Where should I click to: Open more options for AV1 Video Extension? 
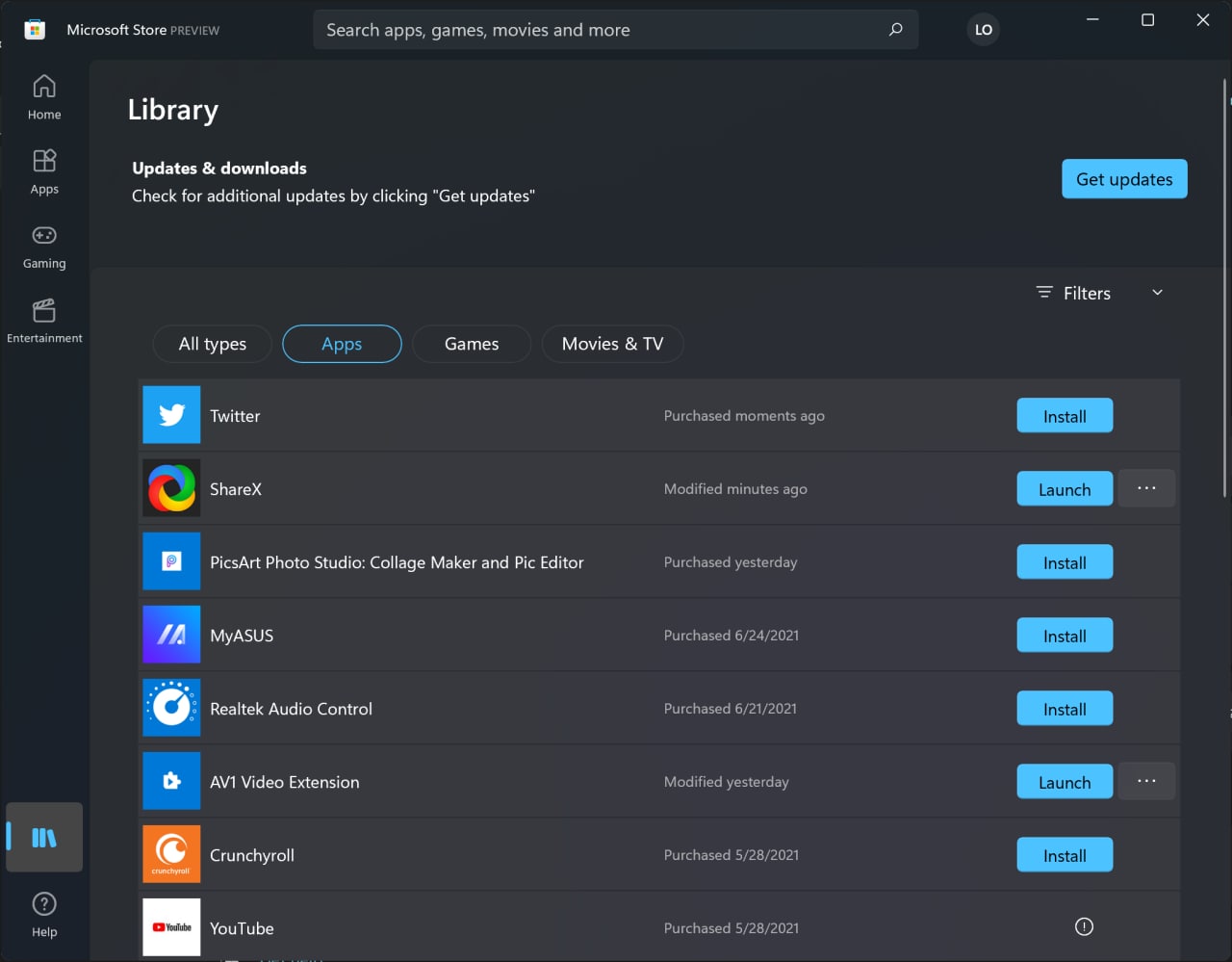point(1146,781)
